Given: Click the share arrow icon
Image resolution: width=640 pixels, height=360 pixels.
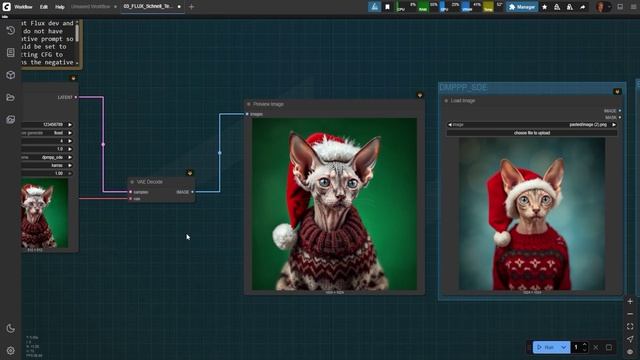Looking at the screenshot, I should click(582, 7).
